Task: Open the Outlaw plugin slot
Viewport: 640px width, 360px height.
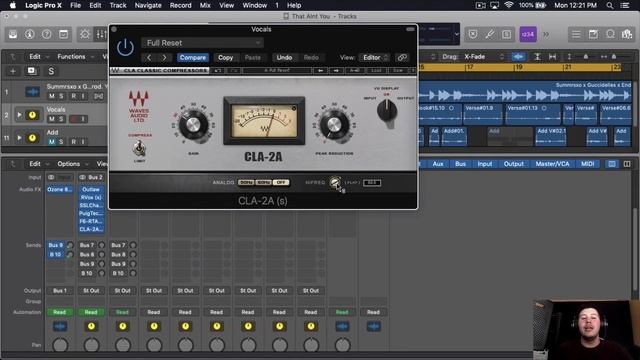Action: [91, 190]
